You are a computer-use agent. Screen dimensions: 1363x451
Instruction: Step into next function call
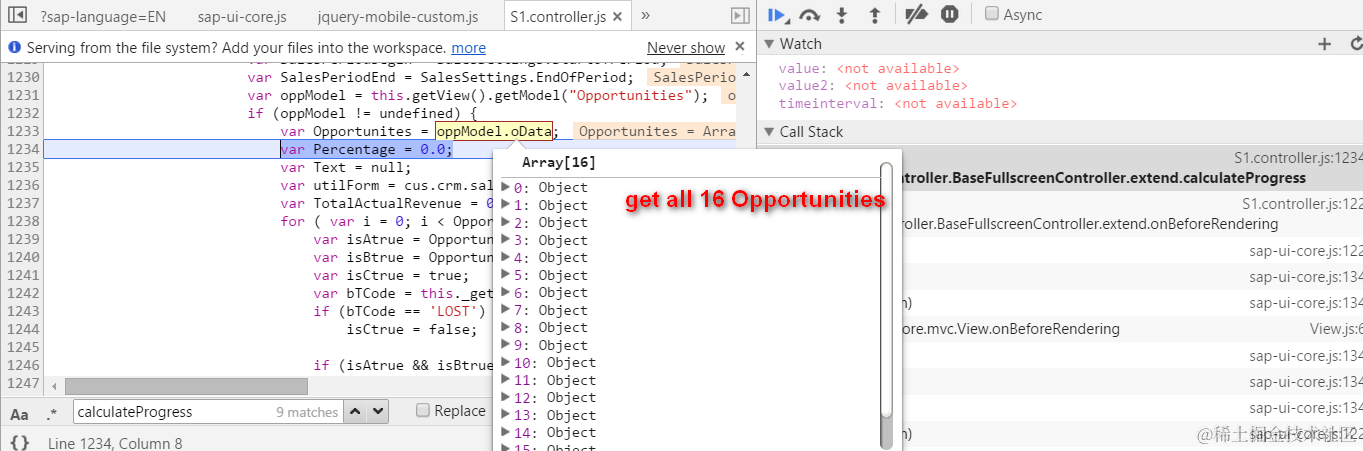[x=842, y=14]
